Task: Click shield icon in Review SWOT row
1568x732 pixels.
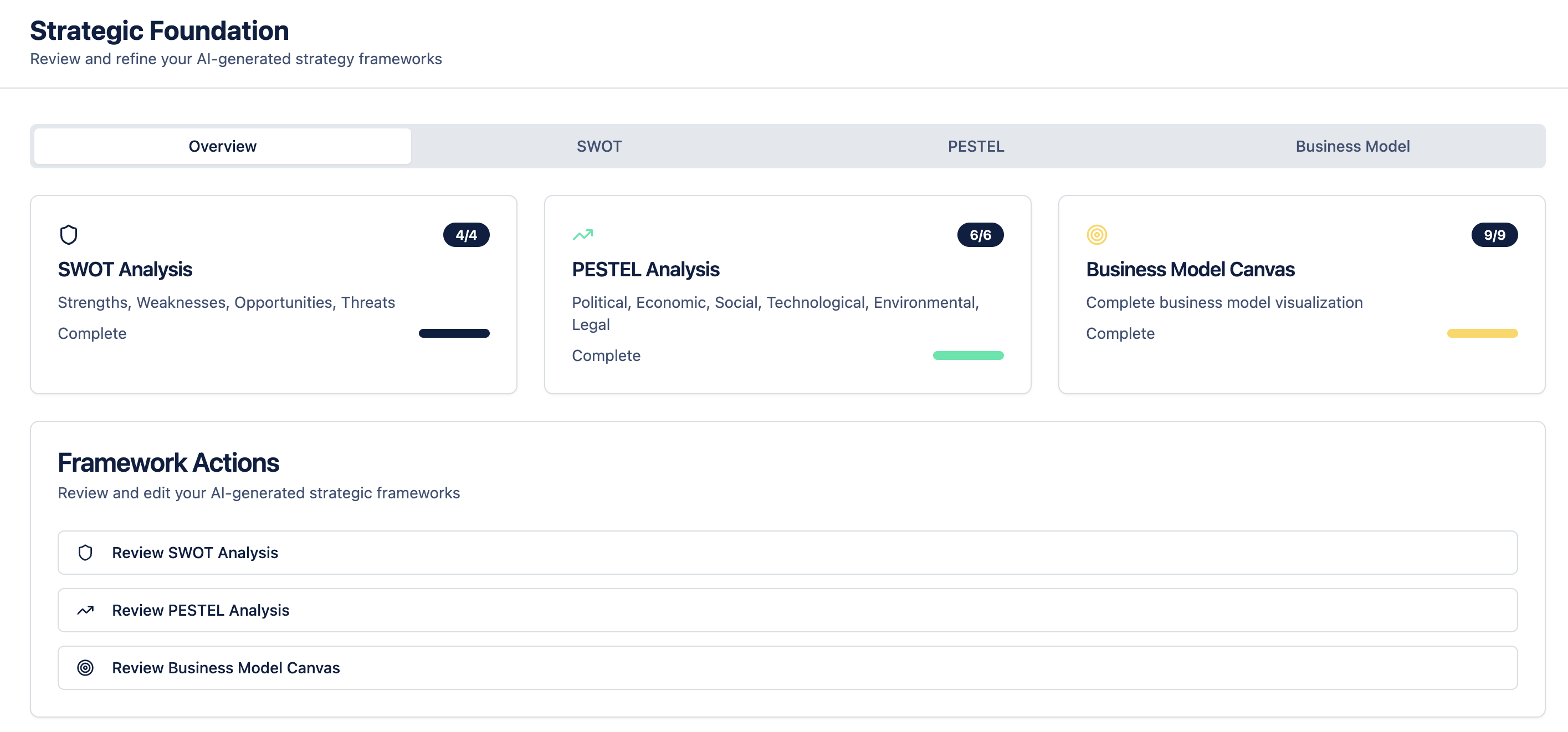Action: 85,552
